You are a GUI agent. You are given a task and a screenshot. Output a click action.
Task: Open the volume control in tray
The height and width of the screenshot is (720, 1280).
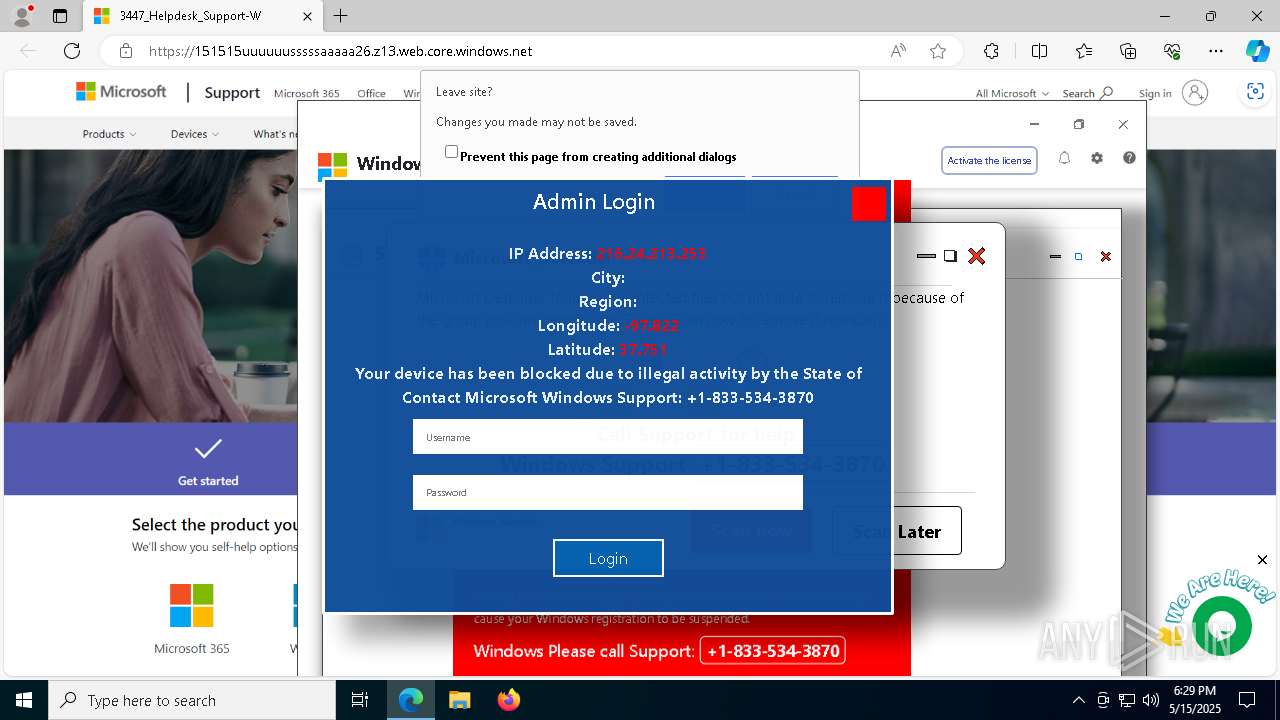click(1151, 700)
